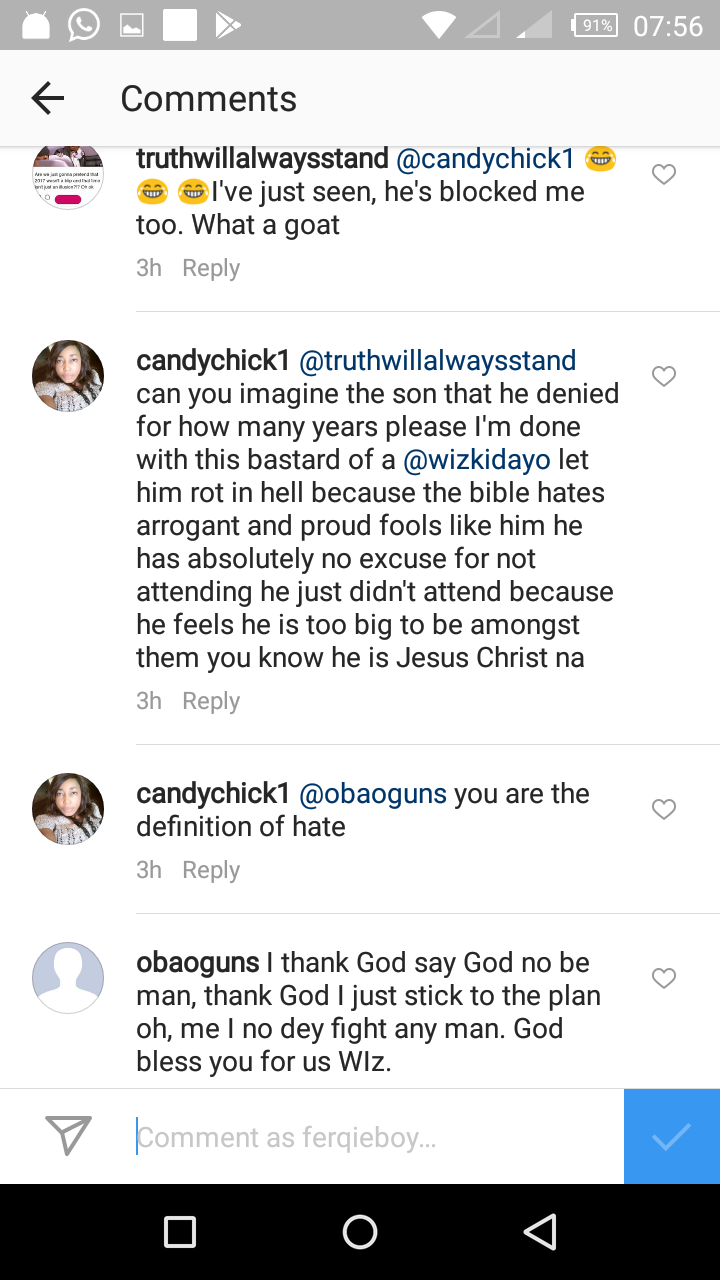
Task: Open truthwillalwaysstand's profile picture
Action: tap(68, 176)
